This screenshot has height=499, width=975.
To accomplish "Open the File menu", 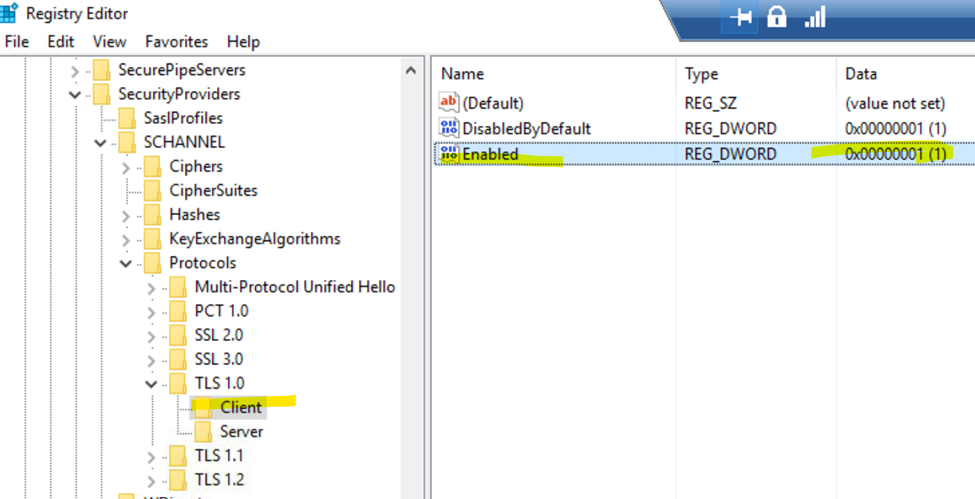I will click(17, 42).
